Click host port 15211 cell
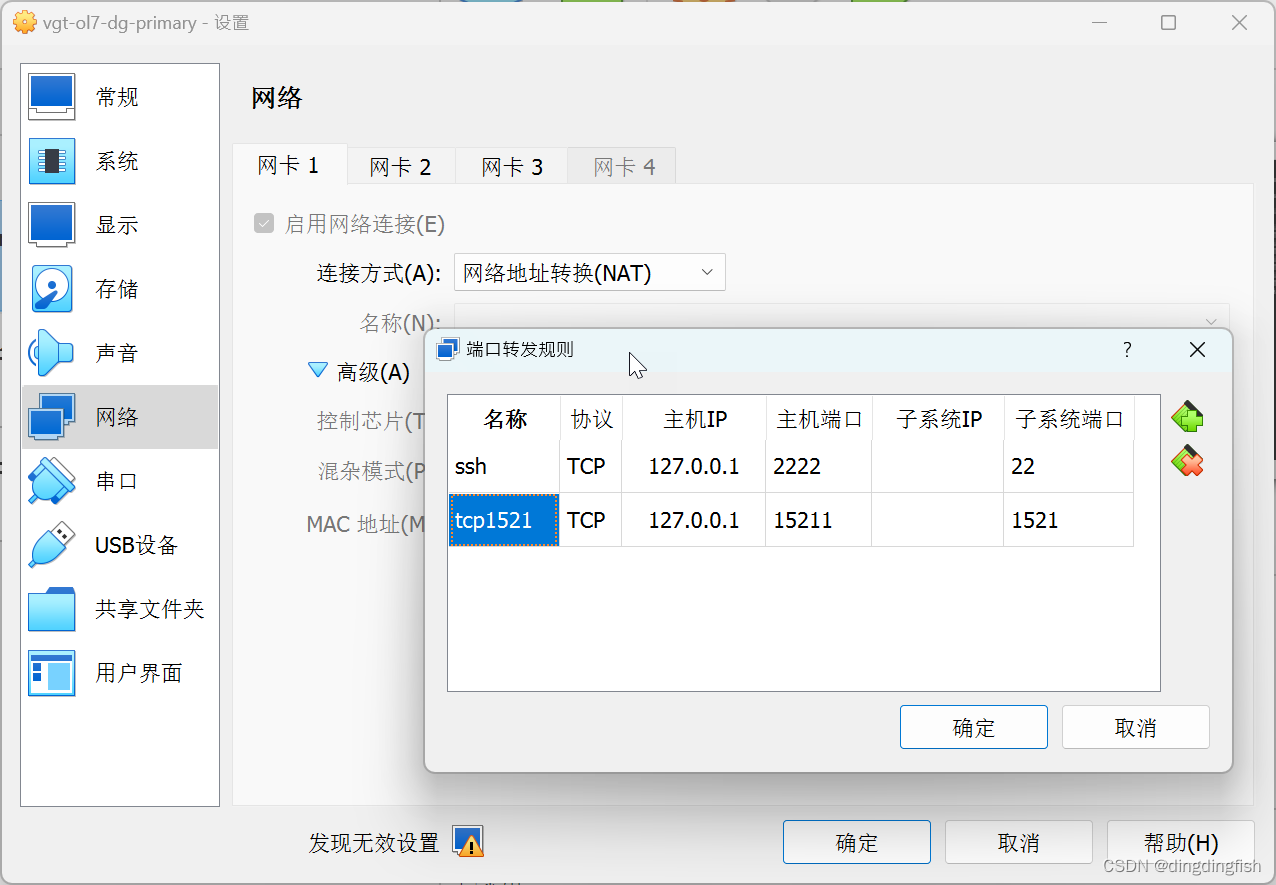Viewport: 1276px width, 885px height. point(819,520)
